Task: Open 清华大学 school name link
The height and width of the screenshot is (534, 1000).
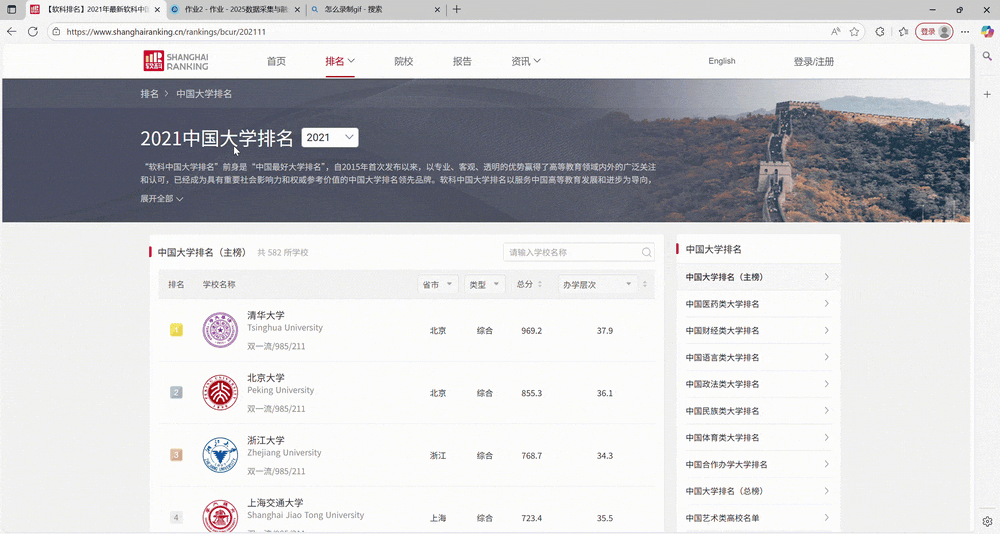Action: click(x=266, y=315)
